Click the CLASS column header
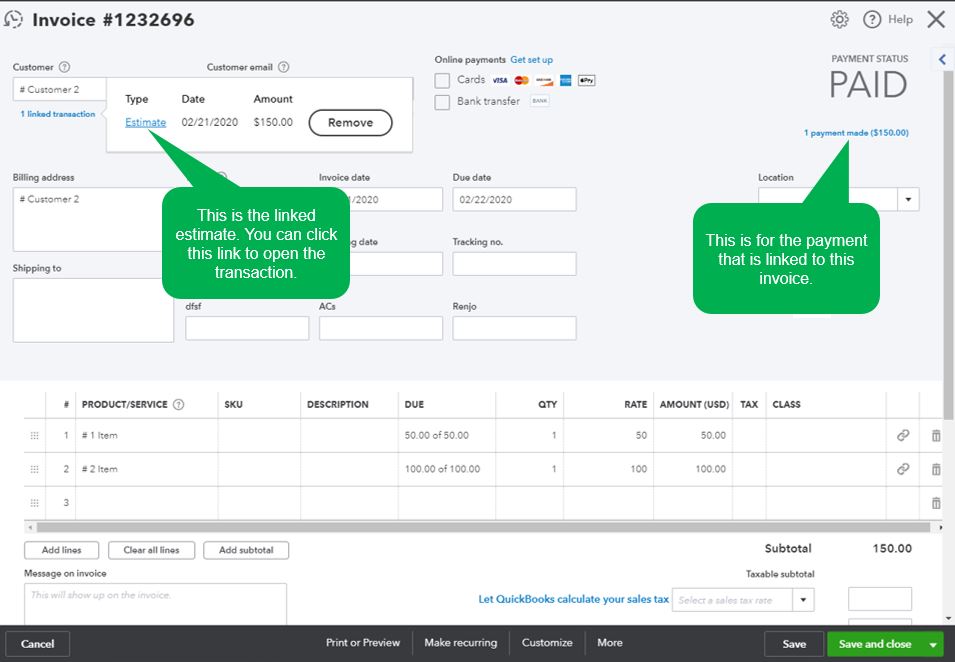955x662 pixels. 786,404
